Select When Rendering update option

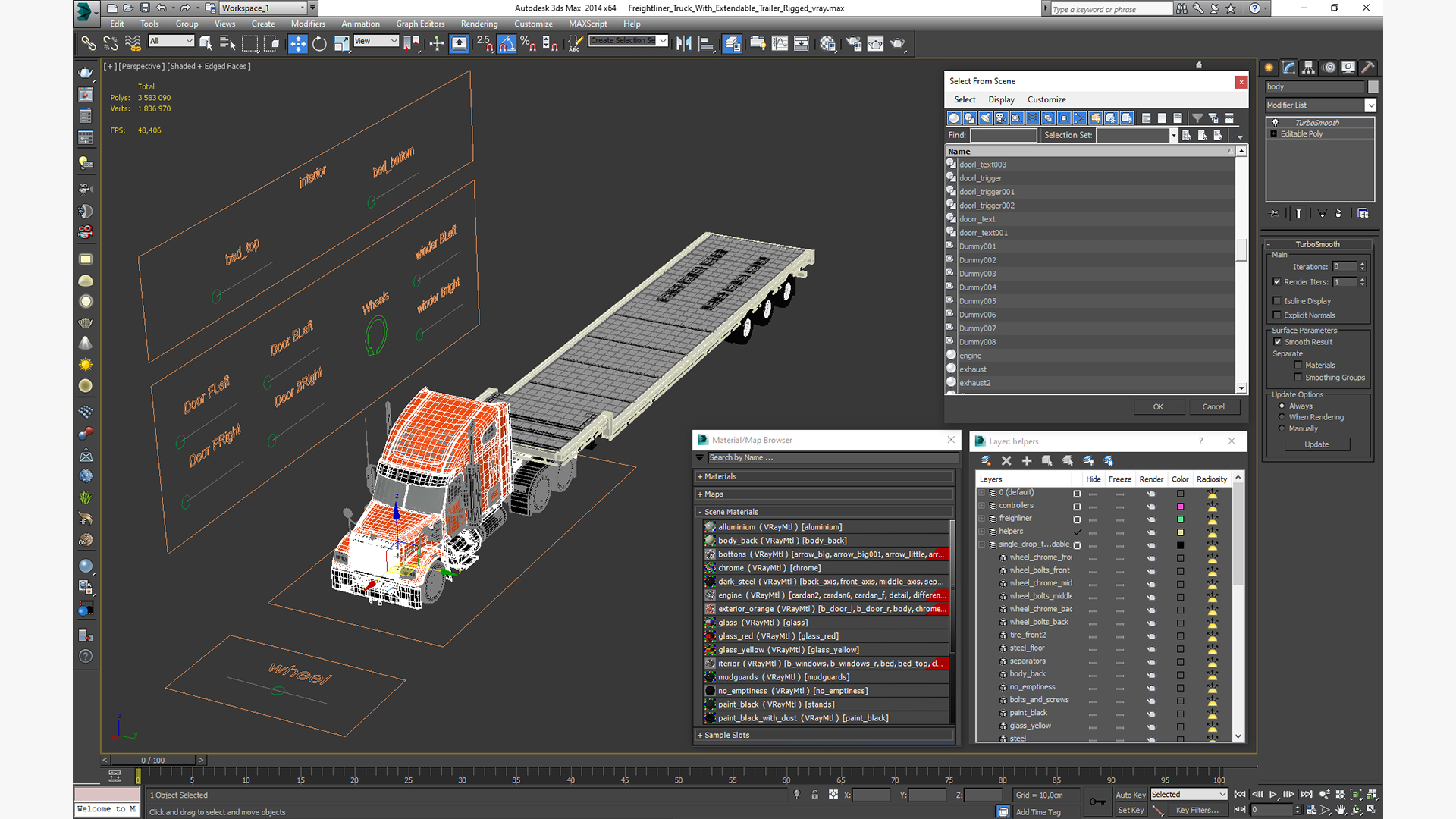(1282, 417)
